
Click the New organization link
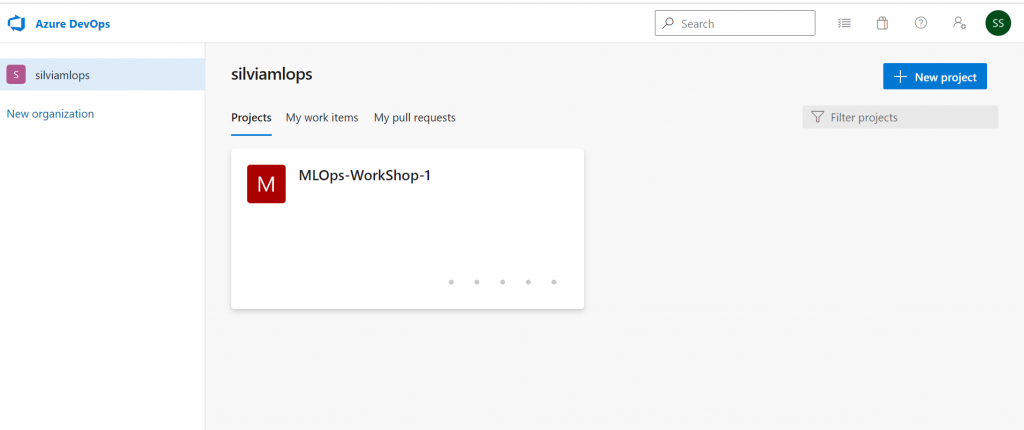pos(50,114)
